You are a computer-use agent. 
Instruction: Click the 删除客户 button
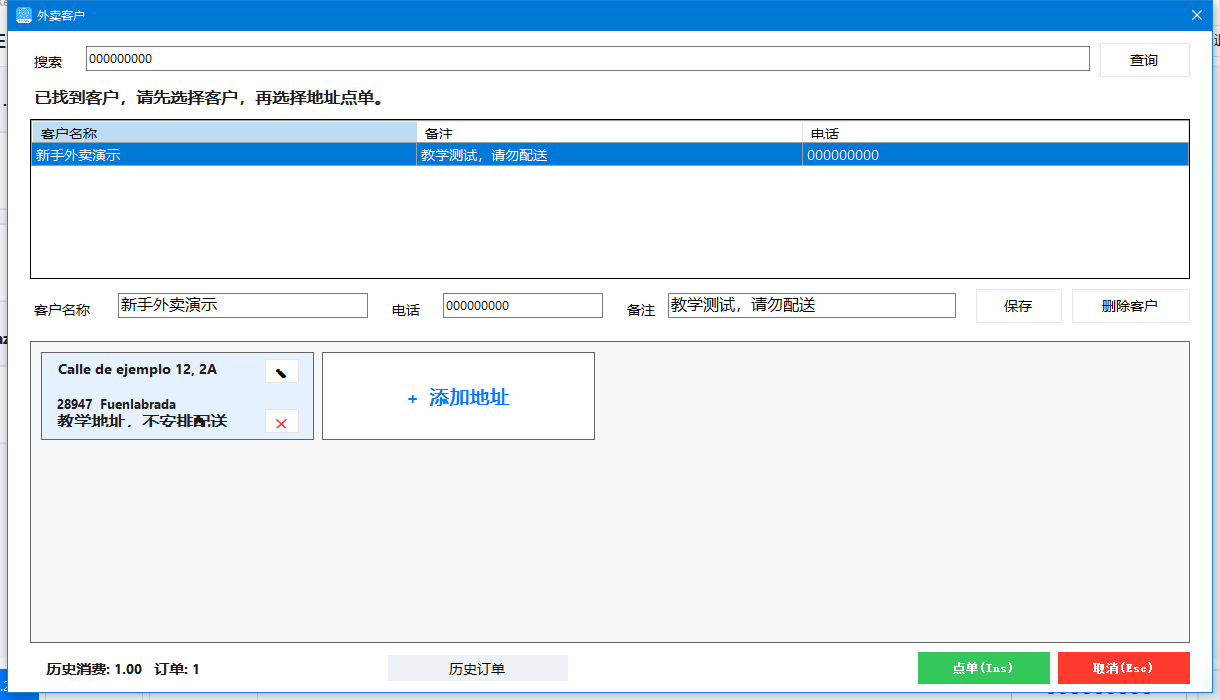pos(1130,306)
